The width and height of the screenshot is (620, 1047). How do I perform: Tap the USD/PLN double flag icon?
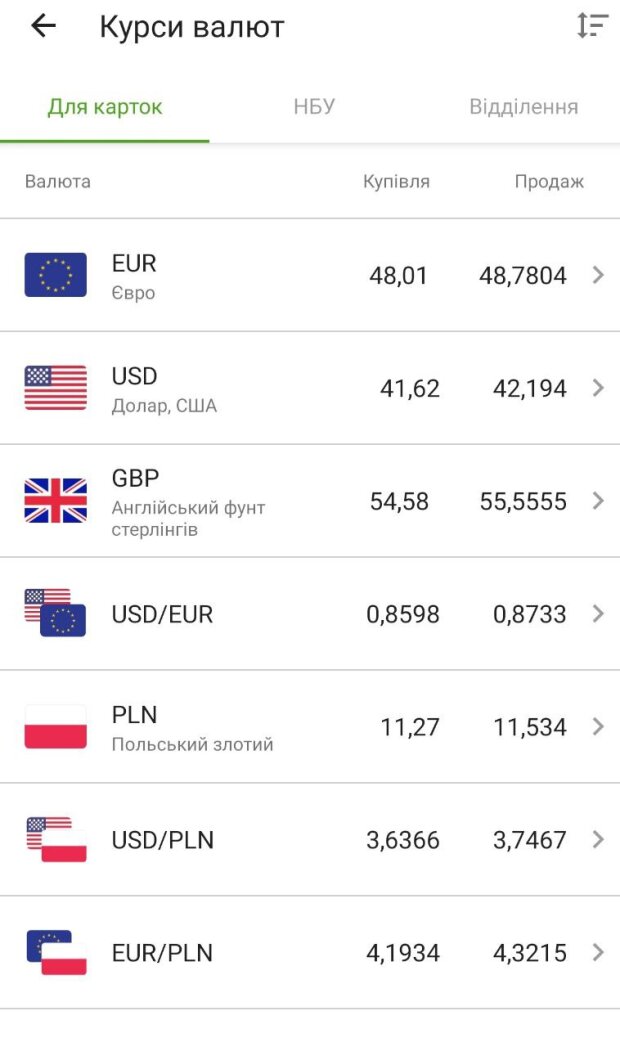56,839
